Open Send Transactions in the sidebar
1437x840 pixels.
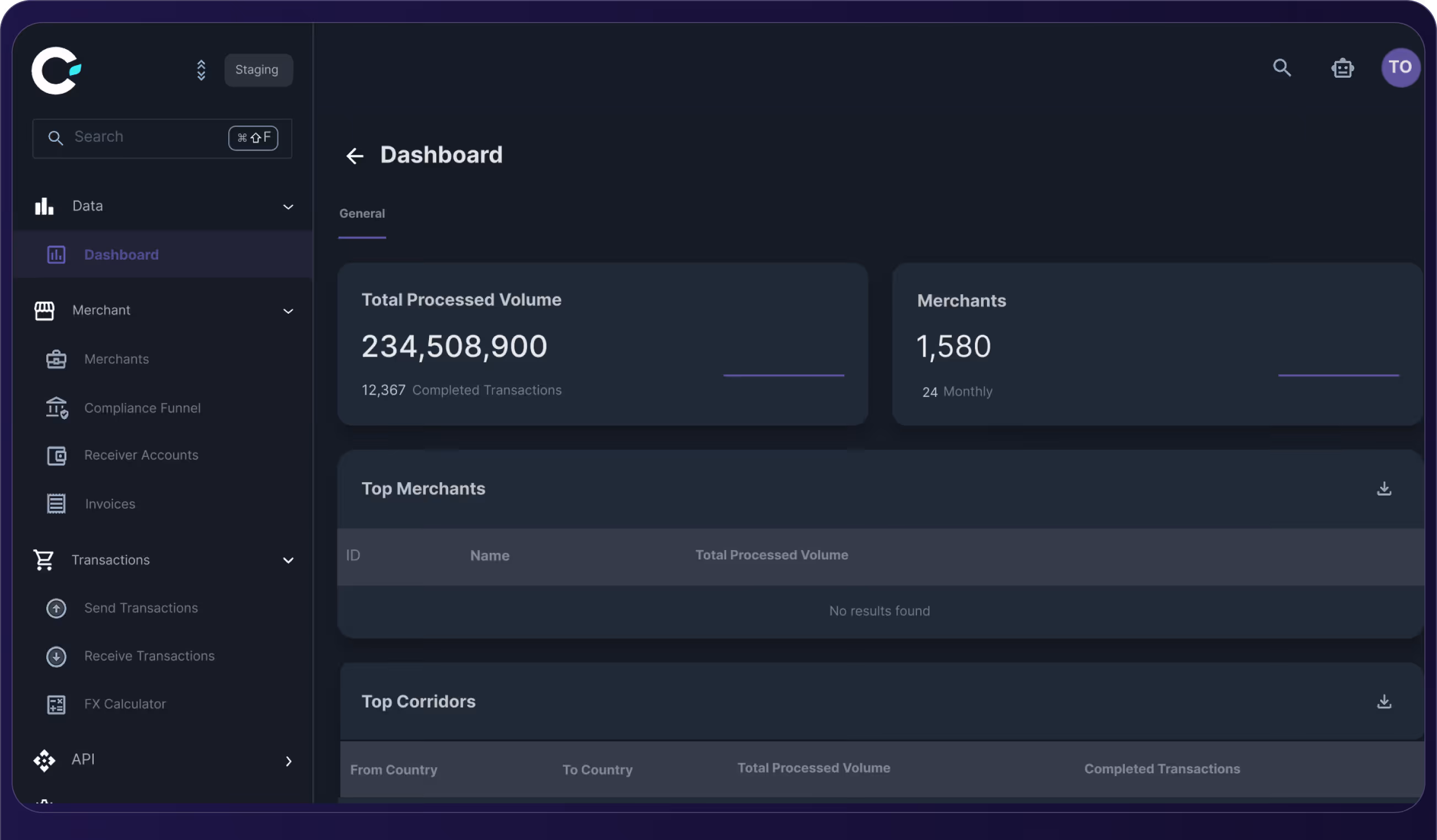tap(141, 608)
